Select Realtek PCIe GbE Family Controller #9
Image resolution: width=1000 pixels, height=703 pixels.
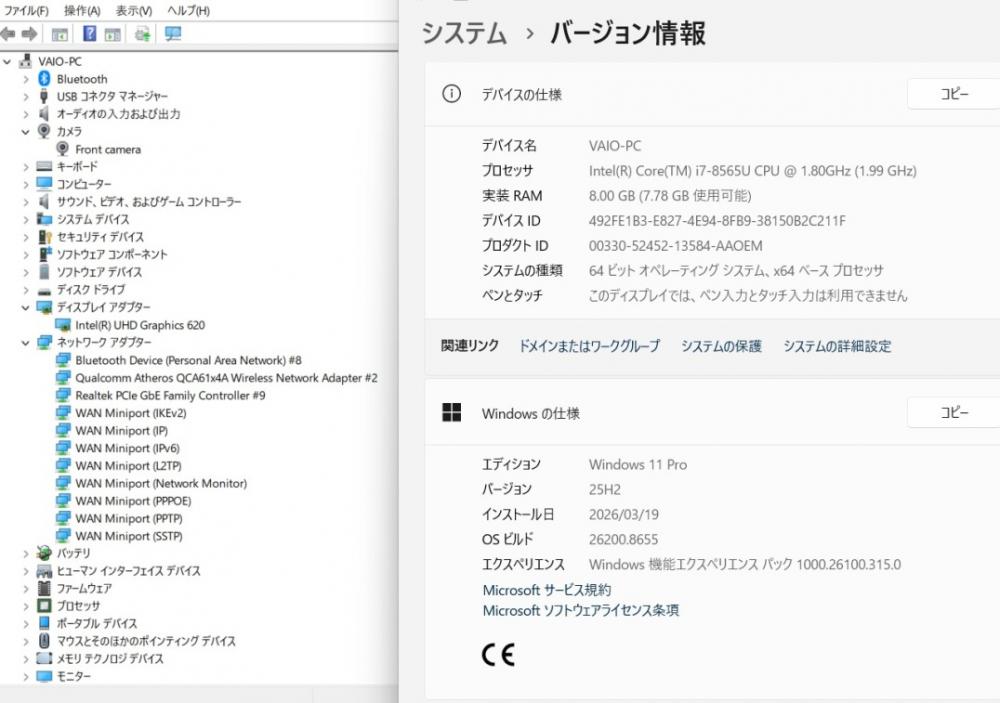click(x=170, y=396)
